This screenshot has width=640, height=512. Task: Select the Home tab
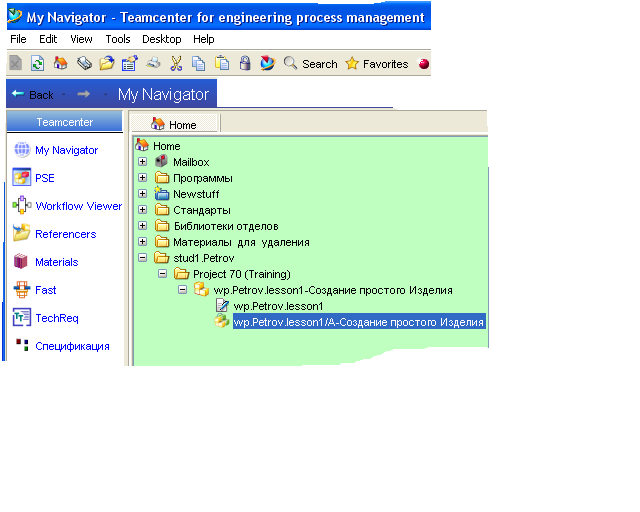click(174, 124)
